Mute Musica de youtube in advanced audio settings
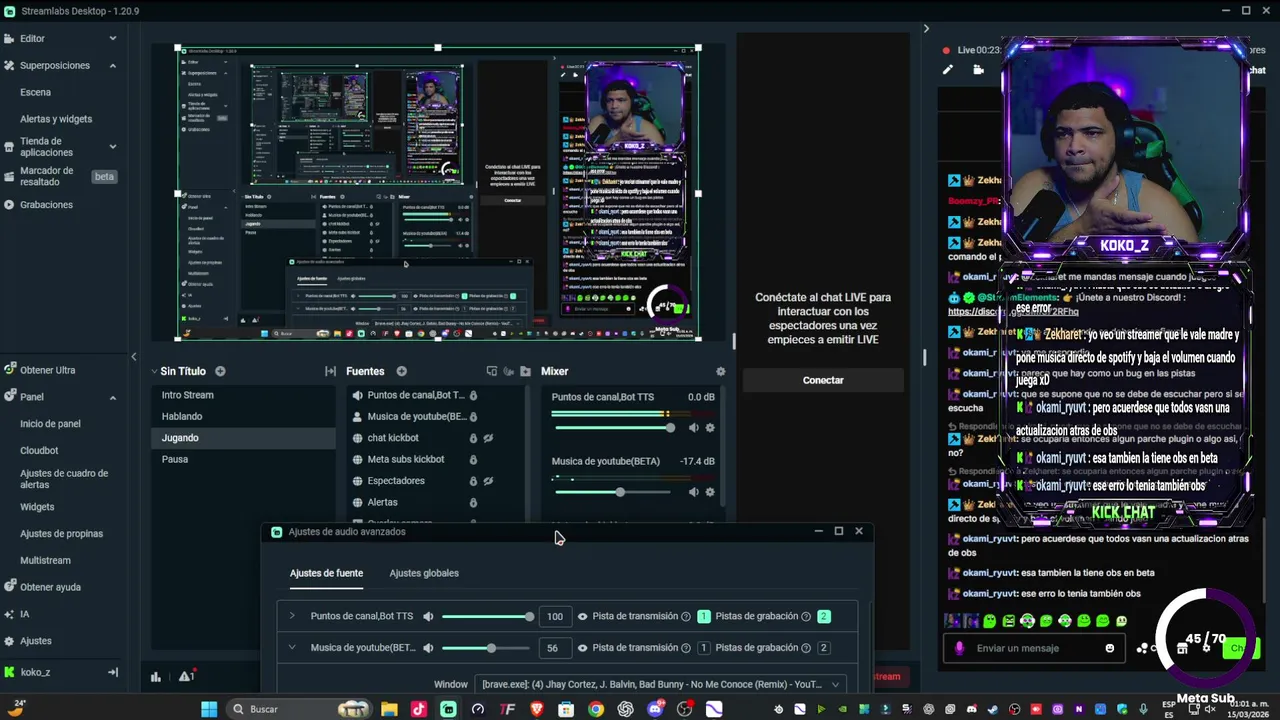Viewport: 1280px width, 720px height. [x=428, y=648]
